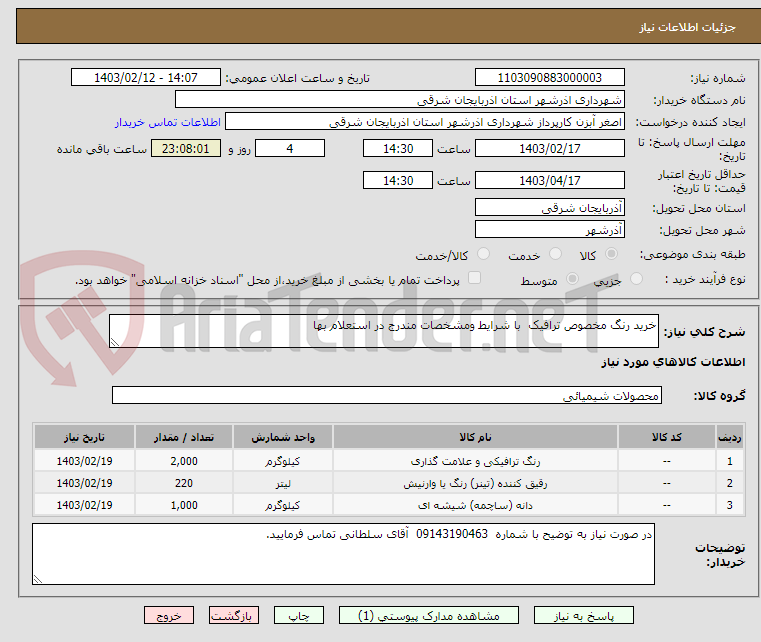Click the شماره نیاز number field

[549, 78]
